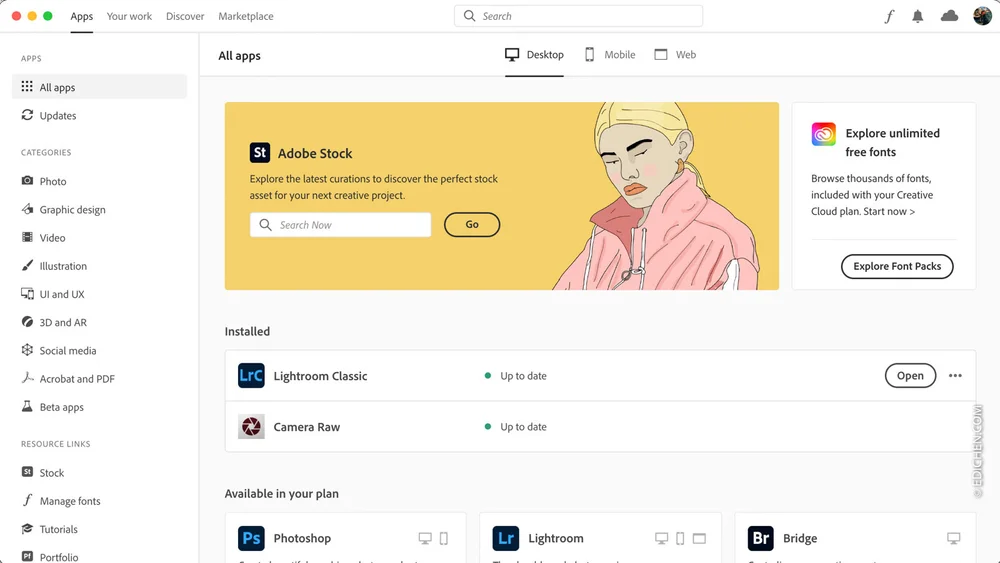Click the Bridge card title
Viewport: 1000px width, 563px height.
[x=800, y=538]
